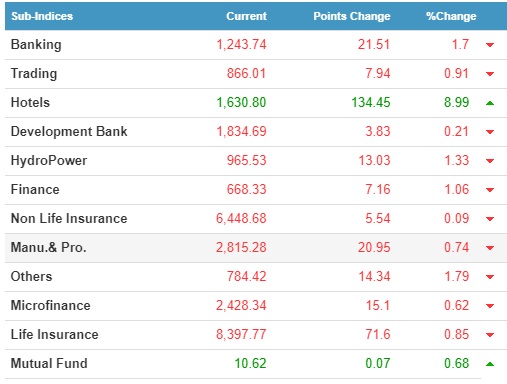
Task: Click the Points Change column header
Action: pyautogui.click(x=352, y=16)
